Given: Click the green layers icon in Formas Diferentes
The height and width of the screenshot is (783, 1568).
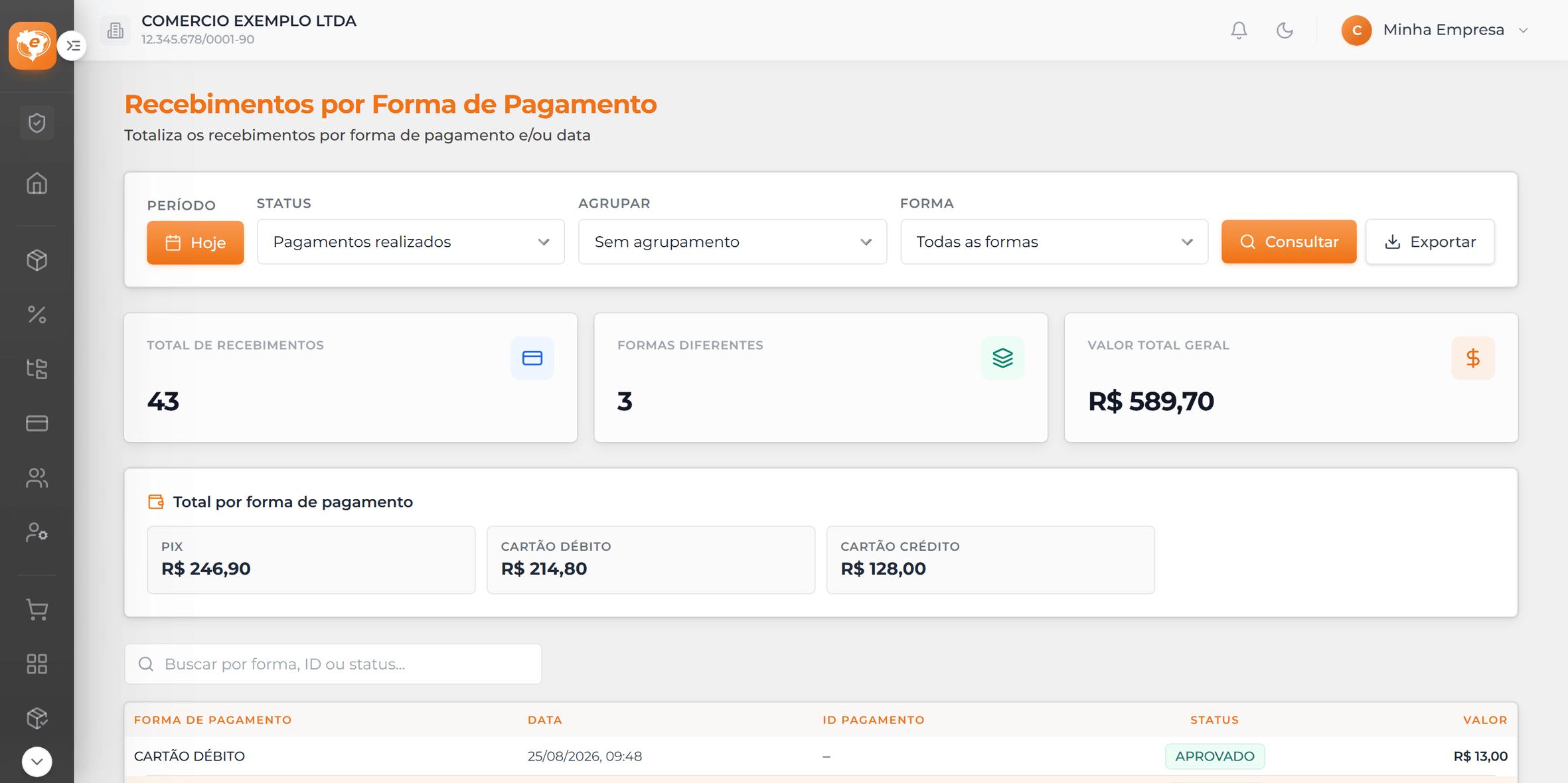Looking at the screenshot, I should 1002,358.
